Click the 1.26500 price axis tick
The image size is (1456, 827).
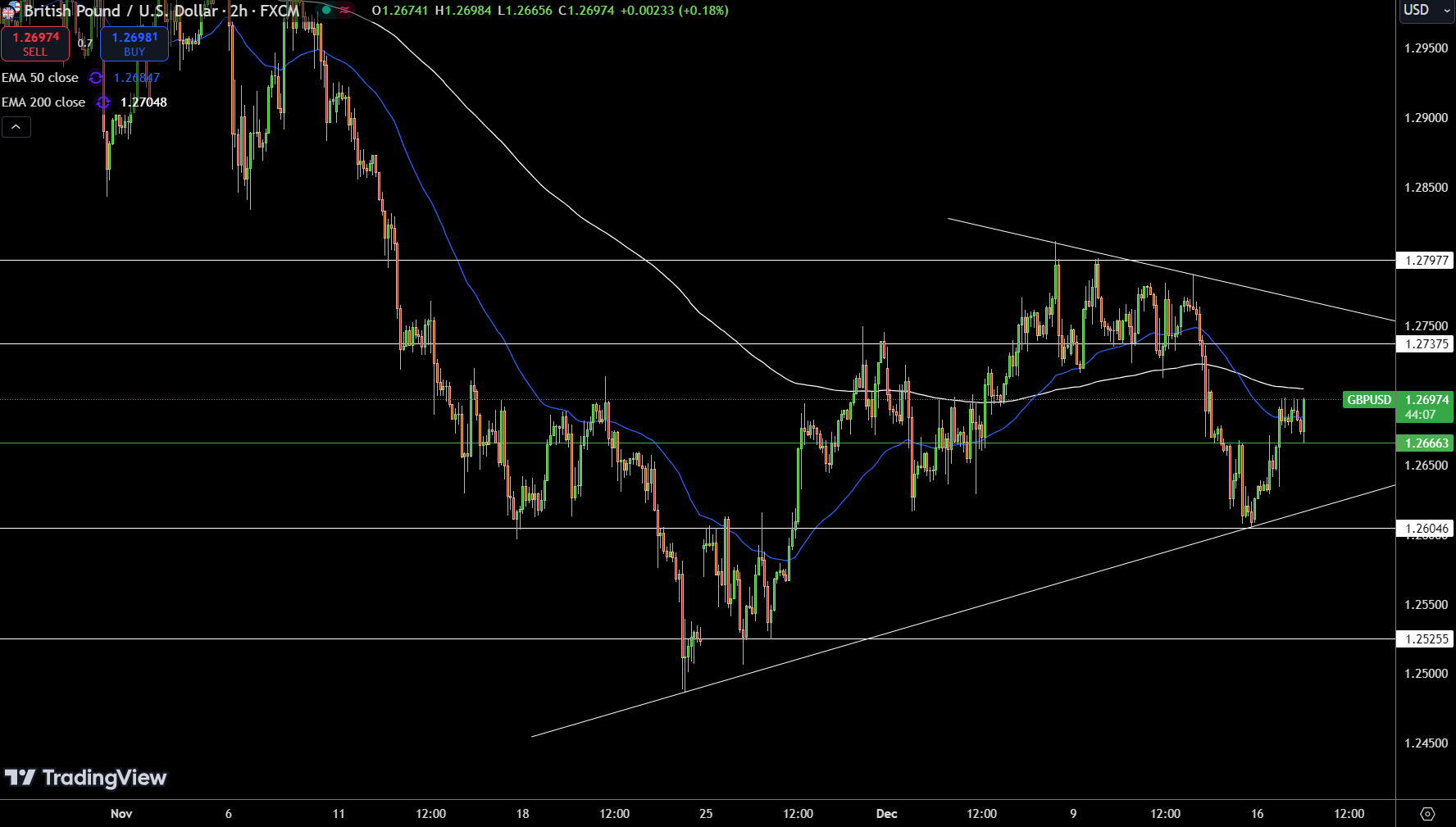1426,466
